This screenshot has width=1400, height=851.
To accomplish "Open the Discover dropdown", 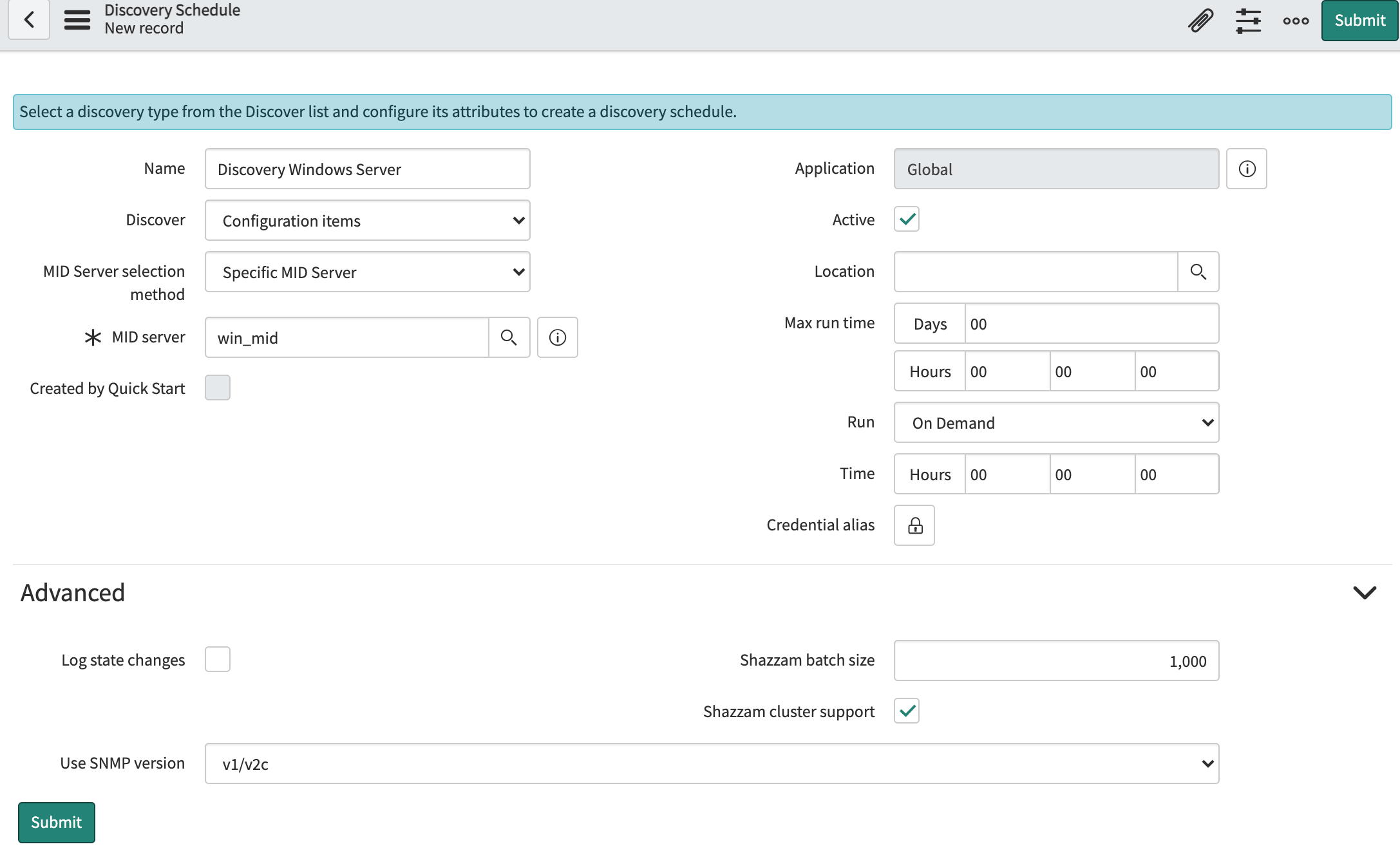I will coord(367,220).
